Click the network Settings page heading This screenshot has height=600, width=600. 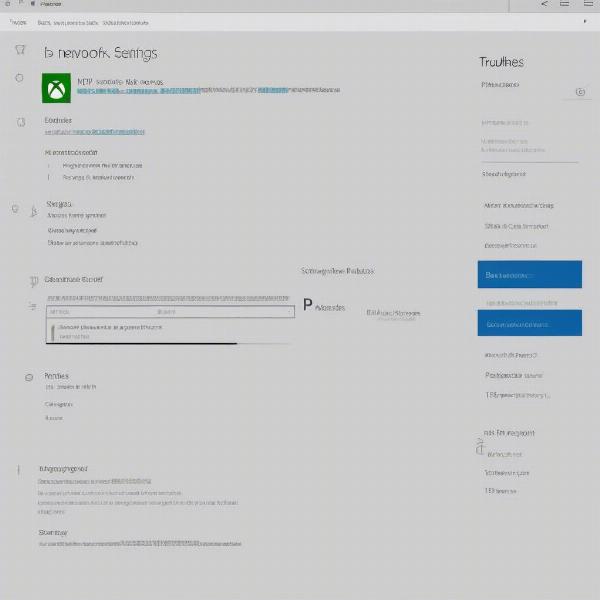[101, 53]
